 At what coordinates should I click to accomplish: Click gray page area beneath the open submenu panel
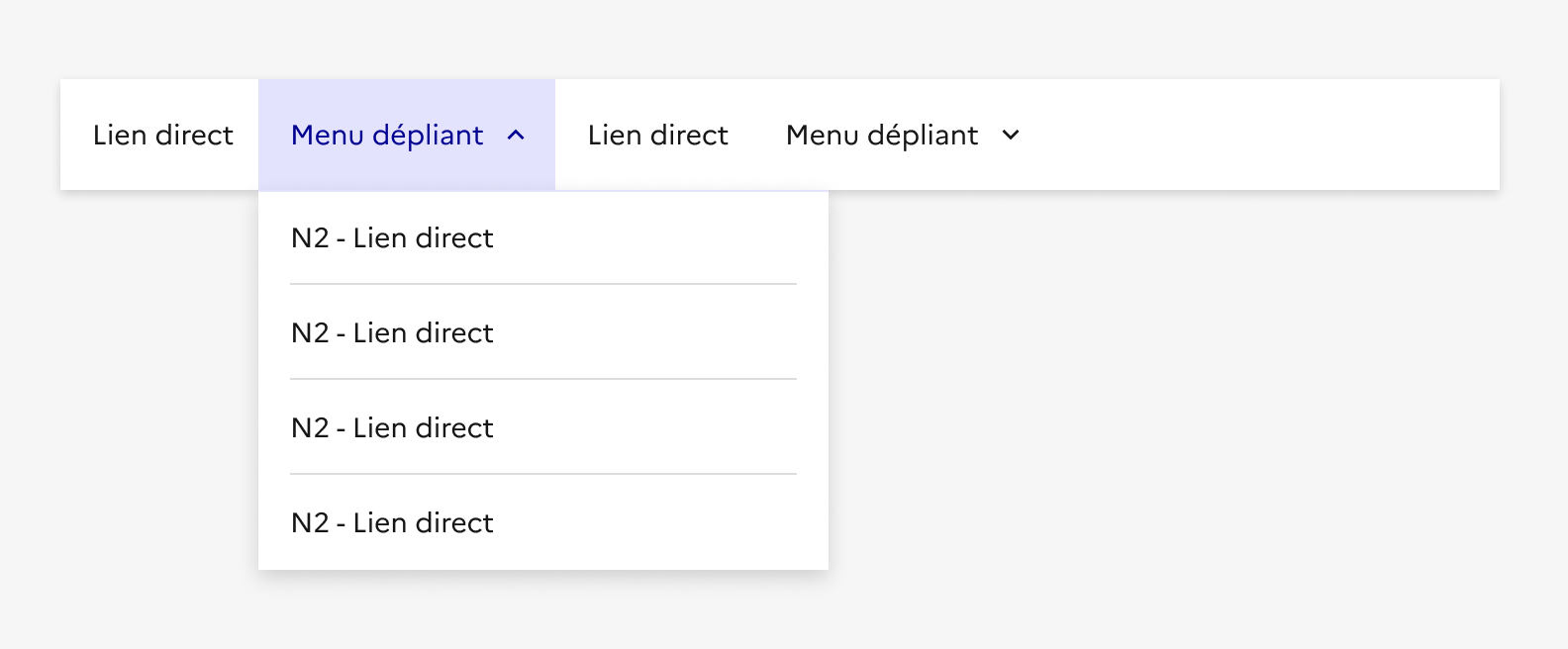pyautogui.click(x=542, y=613)
